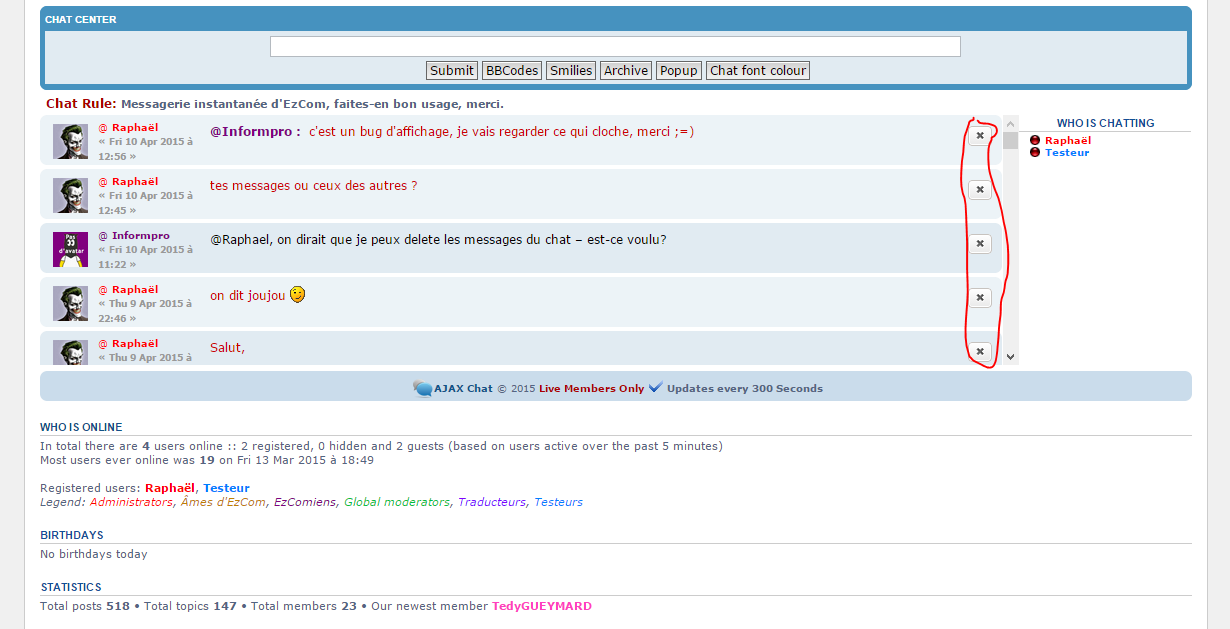
Task: Click the AJAX Chat speech bubble icon
Action: pos(422,387)
